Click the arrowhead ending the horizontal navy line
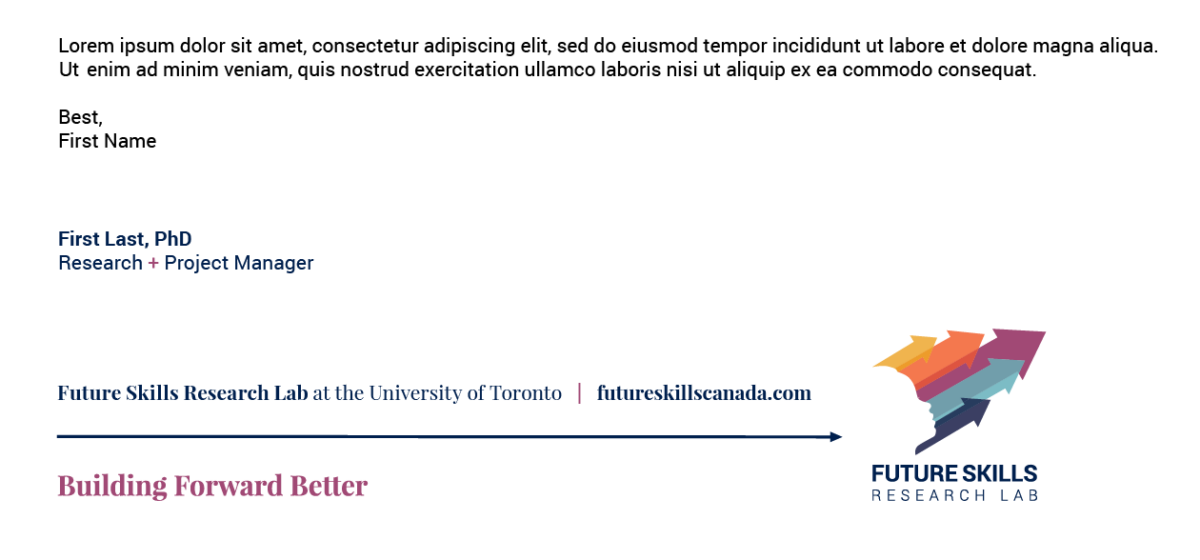The width and height of the screenshot is (1200, 560). [835, 437]
